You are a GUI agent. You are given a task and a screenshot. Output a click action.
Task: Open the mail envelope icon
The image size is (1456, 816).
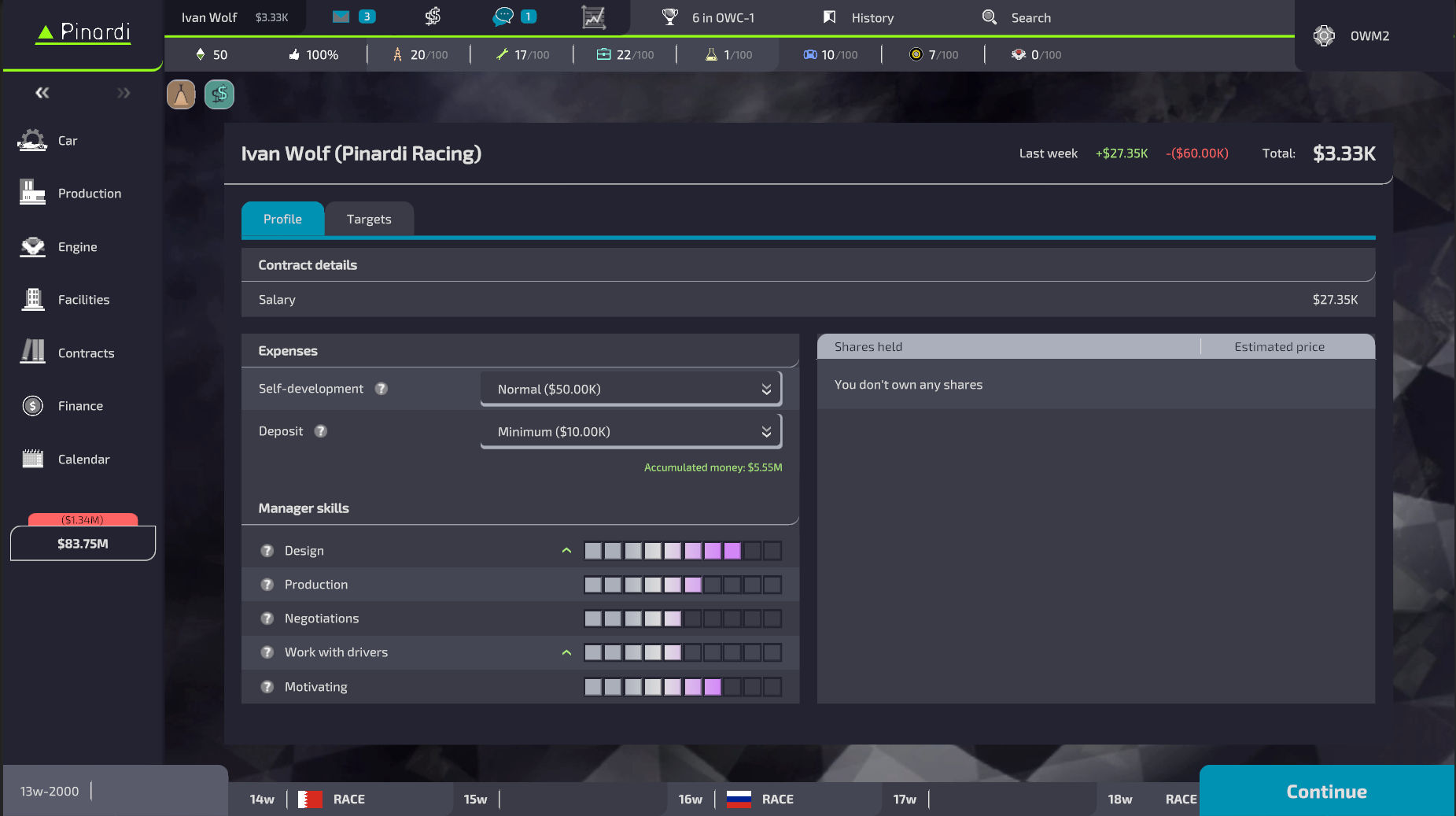coord(341,17)
